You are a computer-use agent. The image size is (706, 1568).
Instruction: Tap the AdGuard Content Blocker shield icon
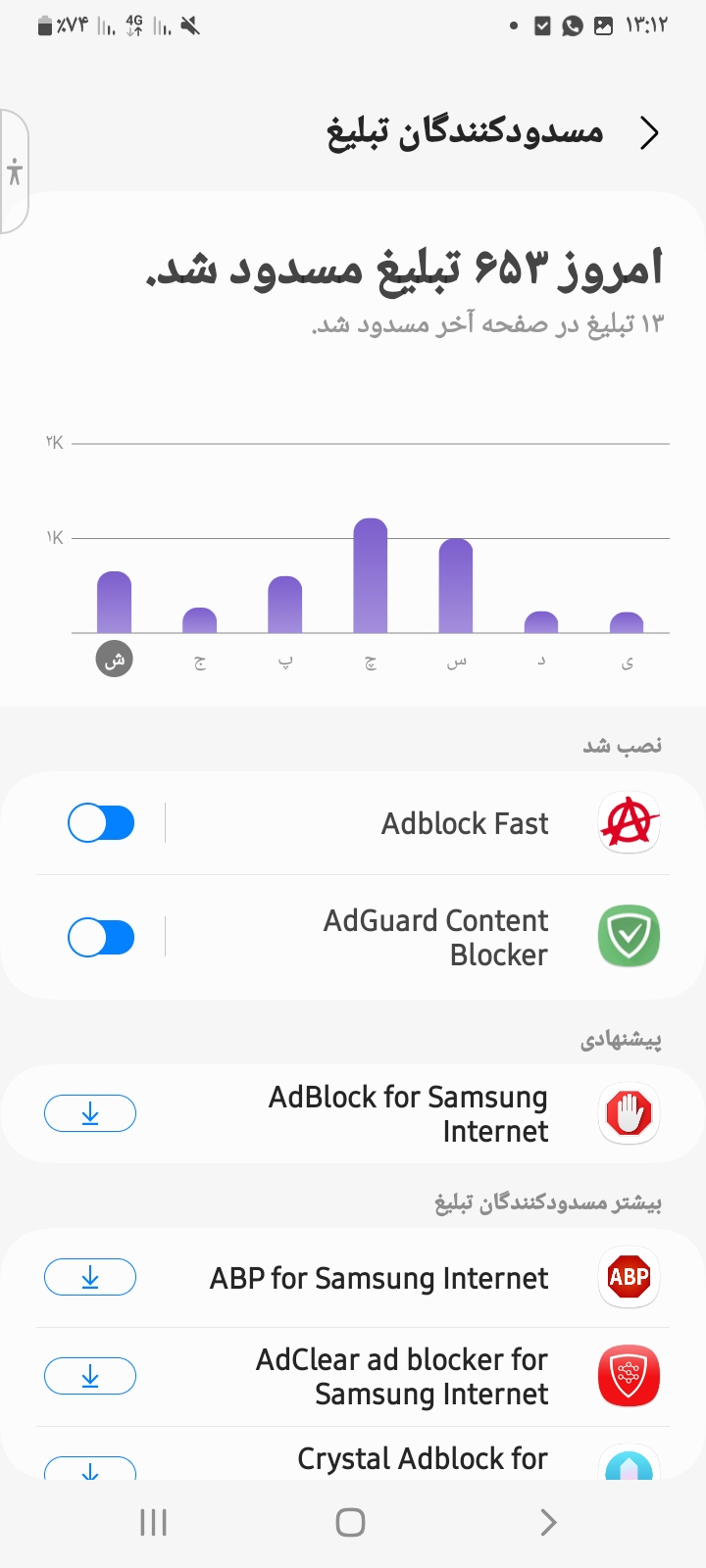pyautogui.click(x=629, y=936)
